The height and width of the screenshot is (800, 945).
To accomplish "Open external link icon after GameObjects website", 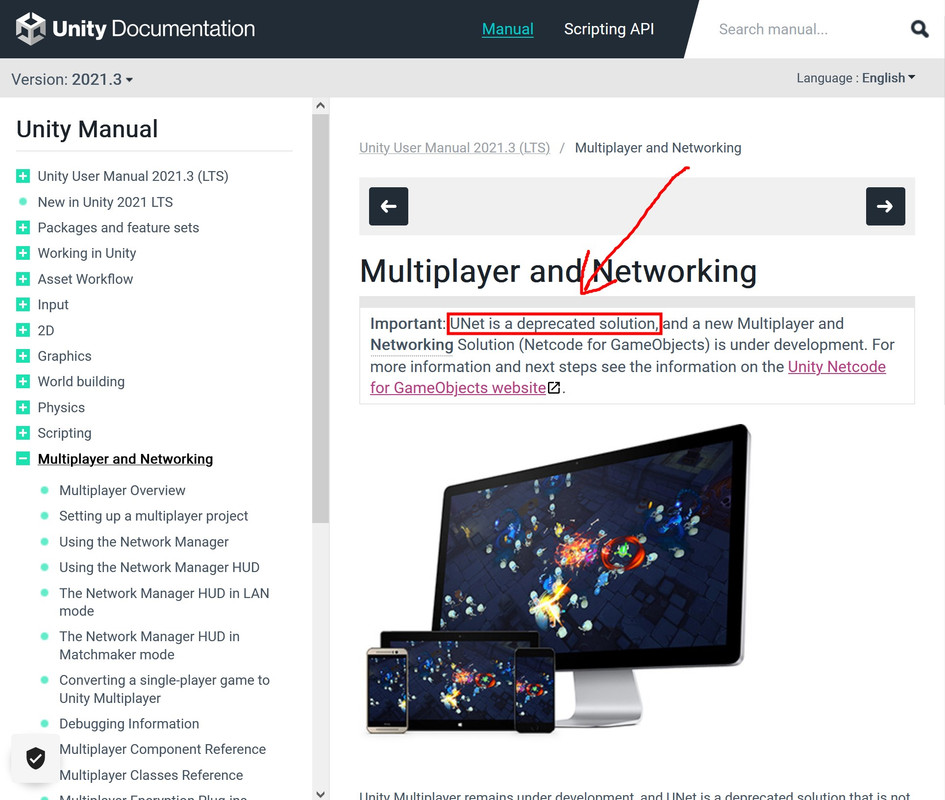I will pos(554,388).
